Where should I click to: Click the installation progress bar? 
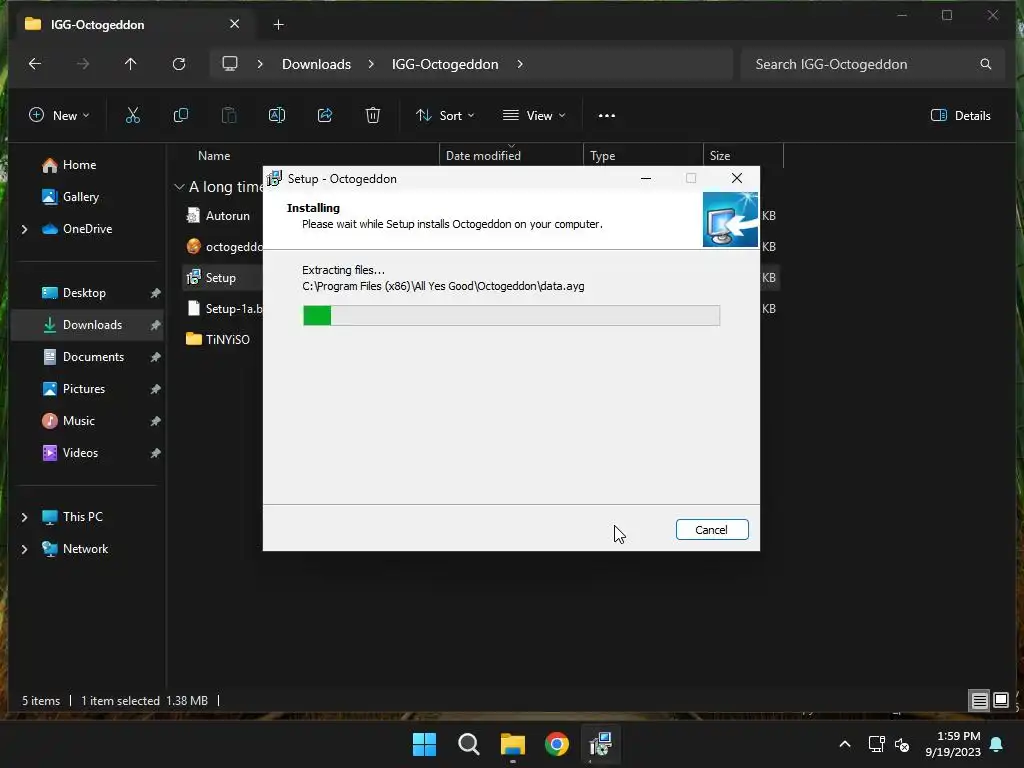[x=511, y=315]
